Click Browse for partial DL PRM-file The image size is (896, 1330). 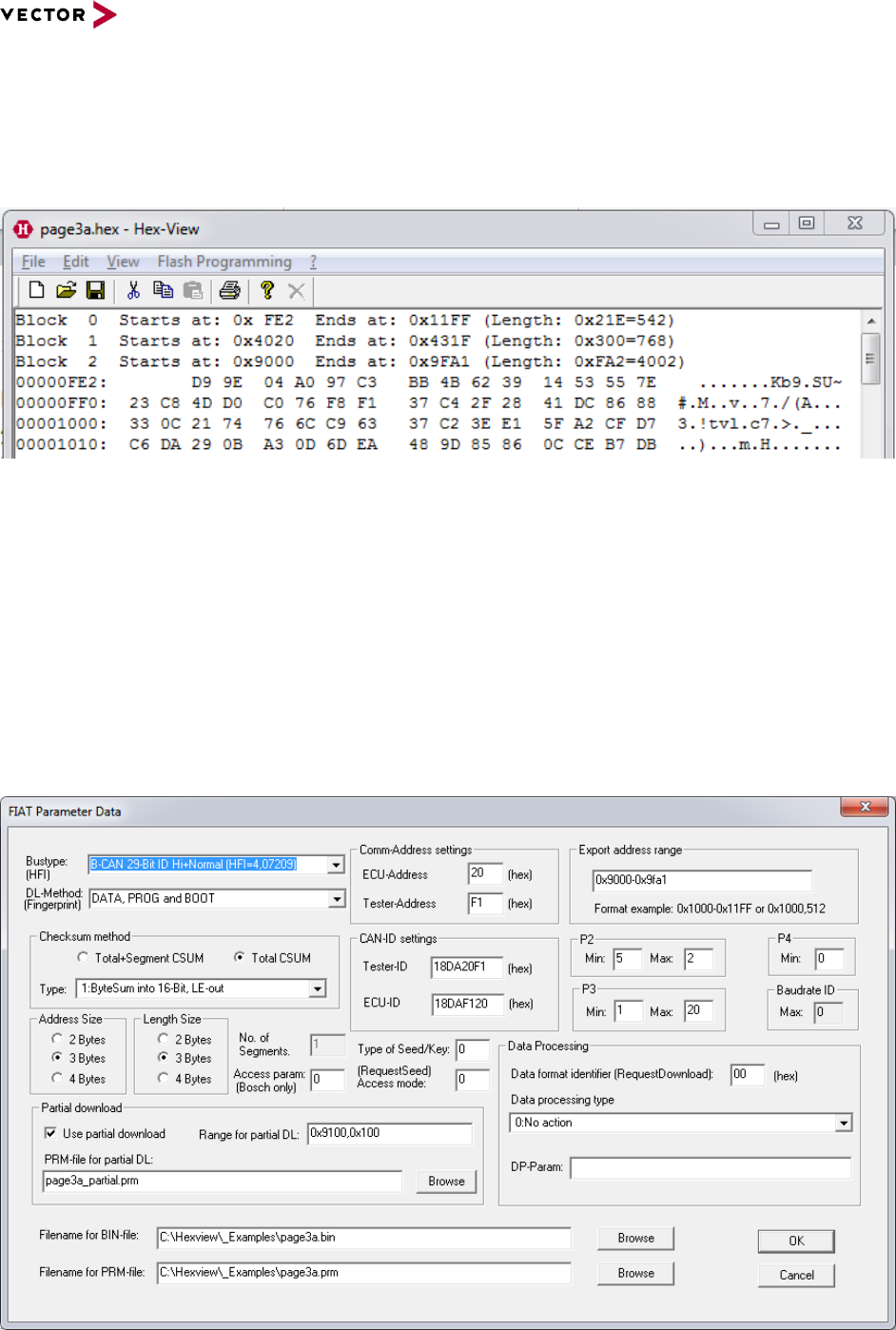tap(446, 1182)
